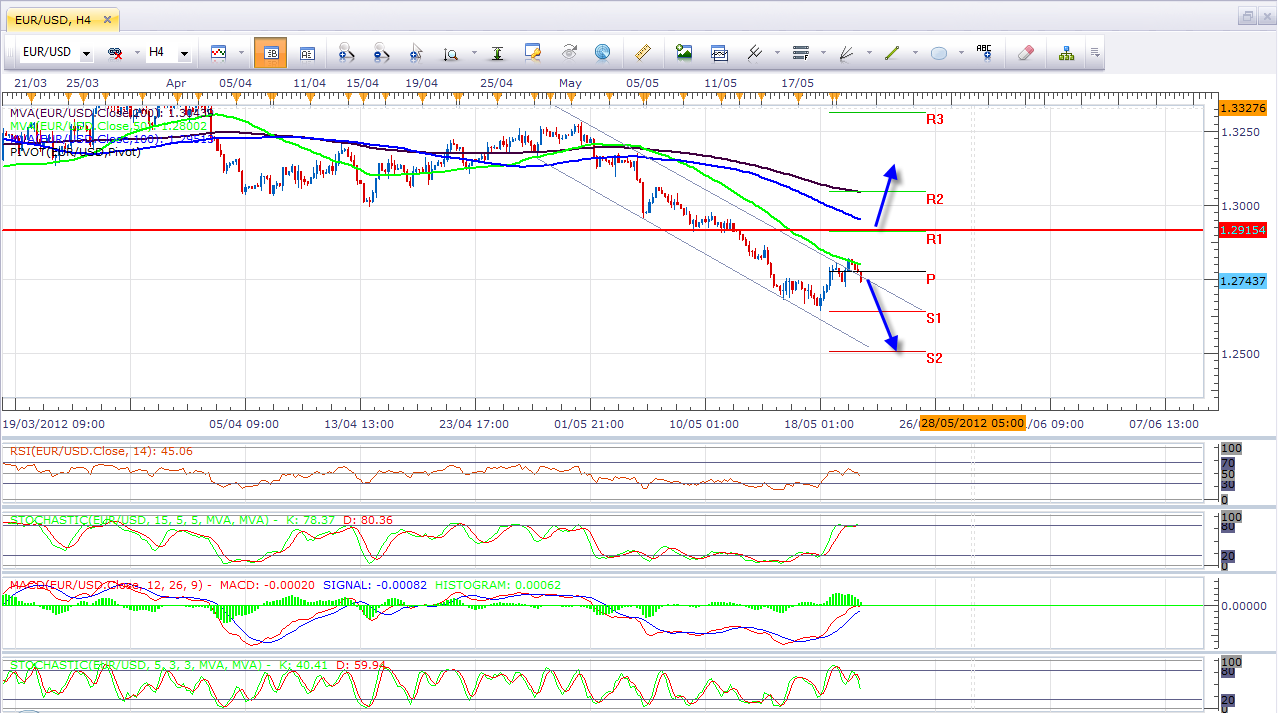Click the blue radar globe icon
Image resolution: width=1278 pixels, height=713 pixels.
[x=602, y=53]
